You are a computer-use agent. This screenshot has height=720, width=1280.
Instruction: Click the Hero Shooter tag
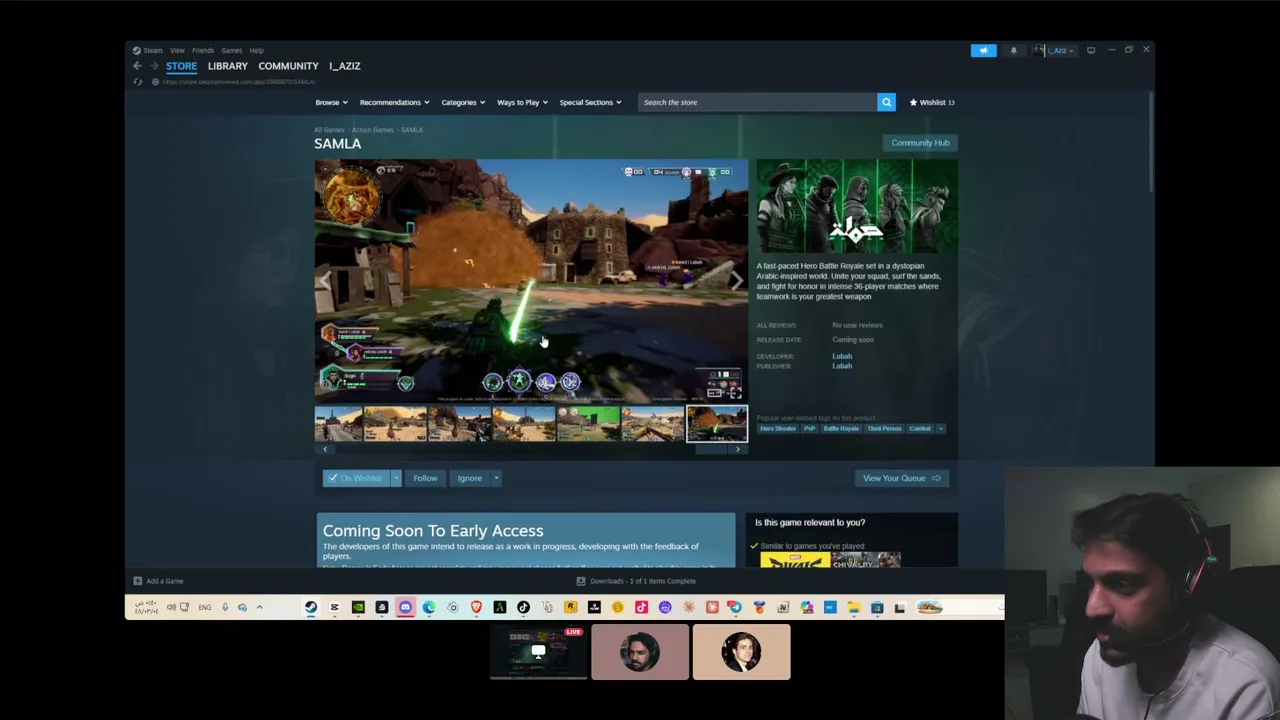[x=778, y=429]
